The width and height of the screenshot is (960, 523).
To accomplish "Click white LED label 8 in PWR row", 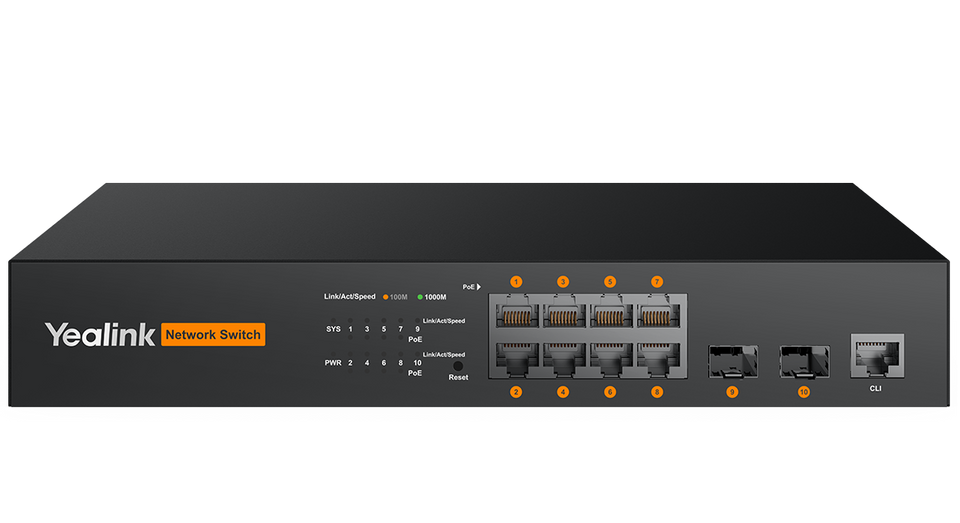I will tap(400, 363).
